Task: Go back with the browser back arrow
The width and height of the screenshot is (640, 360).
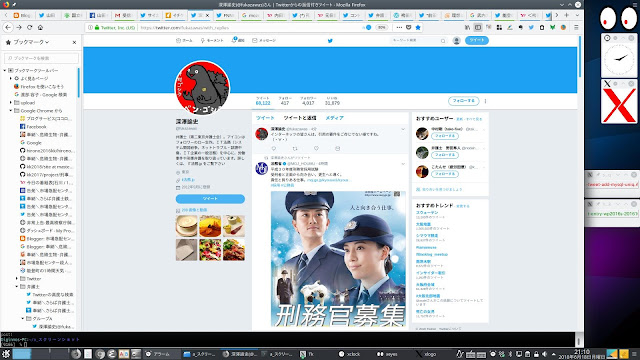Action: tap(8, 27)
